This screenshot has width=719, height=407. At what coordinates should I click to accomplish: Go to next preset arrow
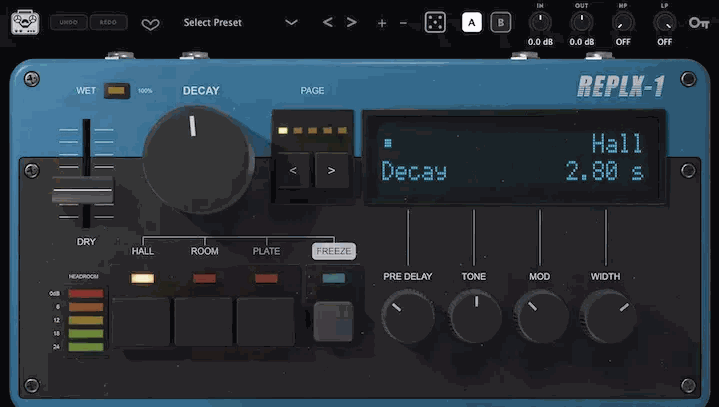[x=352, y=22]
